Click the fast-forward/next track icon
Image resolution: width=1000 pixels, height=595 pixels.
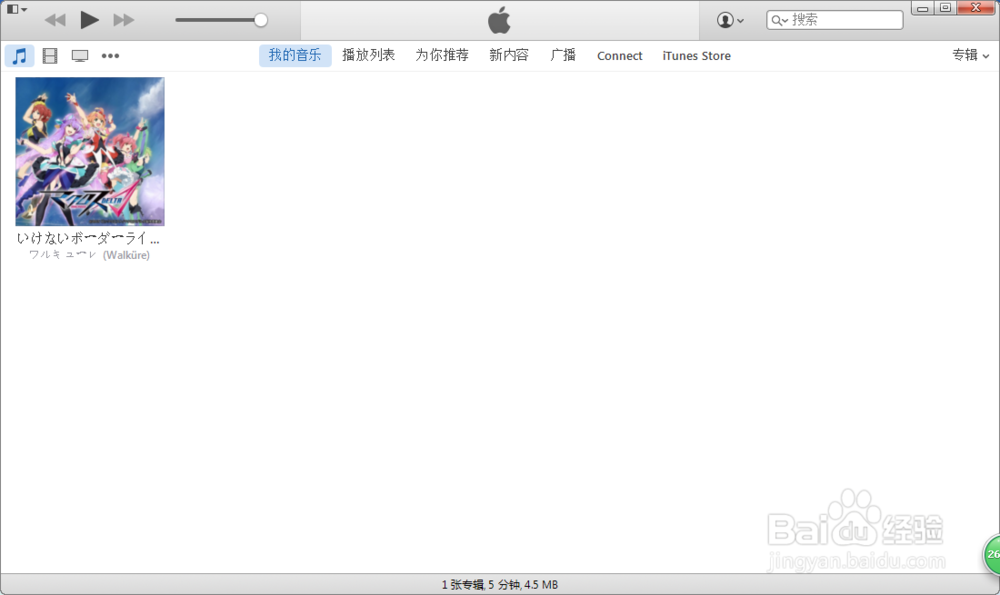pyautogui.click(x=122, y=19)
